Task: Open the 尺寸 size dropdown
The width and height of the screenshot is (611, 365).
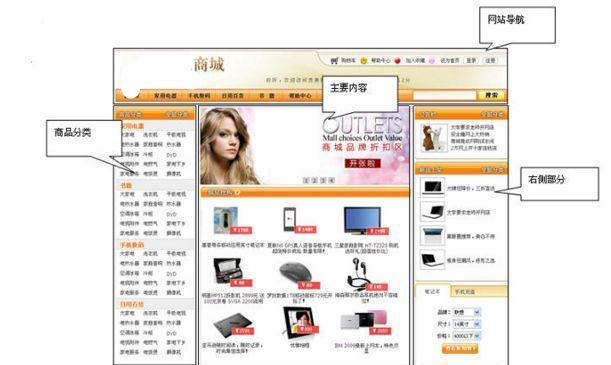Action: 466,324
